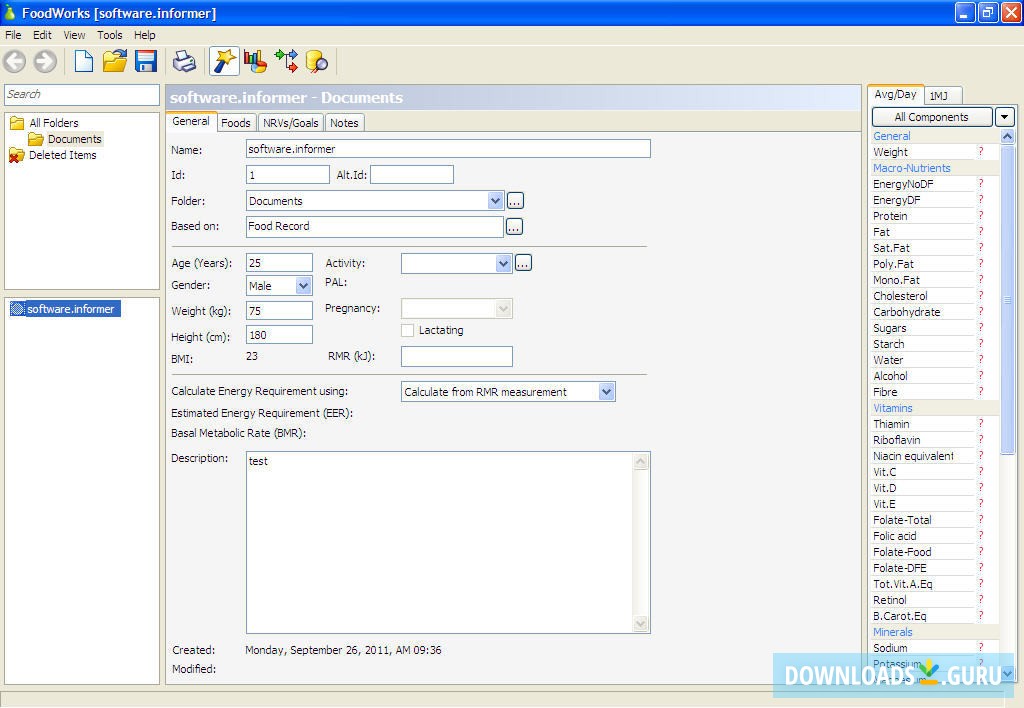Open the NRVs/Goals tab
Viewport: 1024px width, 708px height.
(x=291, y=123)
